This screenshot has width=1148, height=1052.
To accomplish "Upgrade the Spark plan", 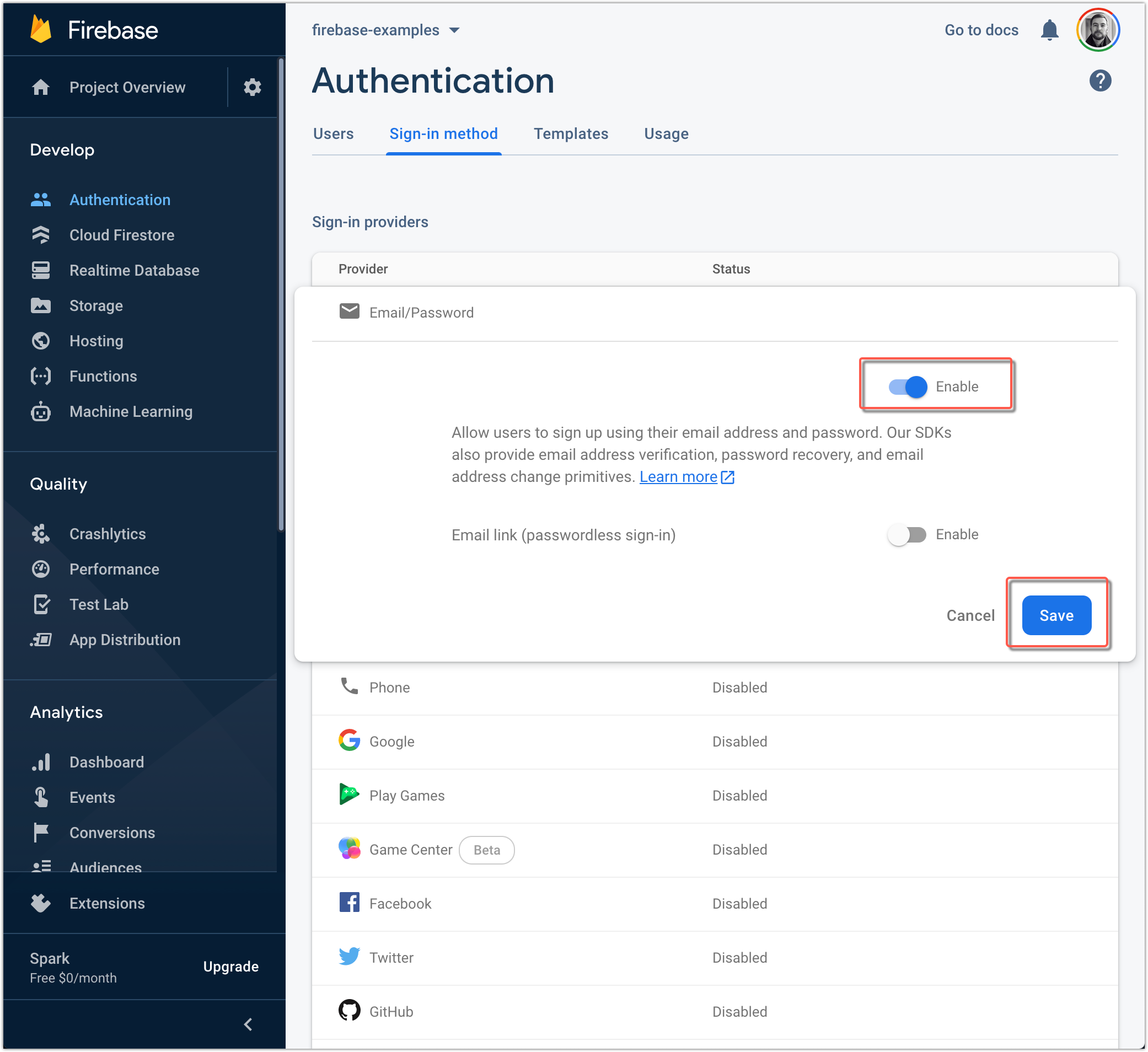I will point(231,967).
